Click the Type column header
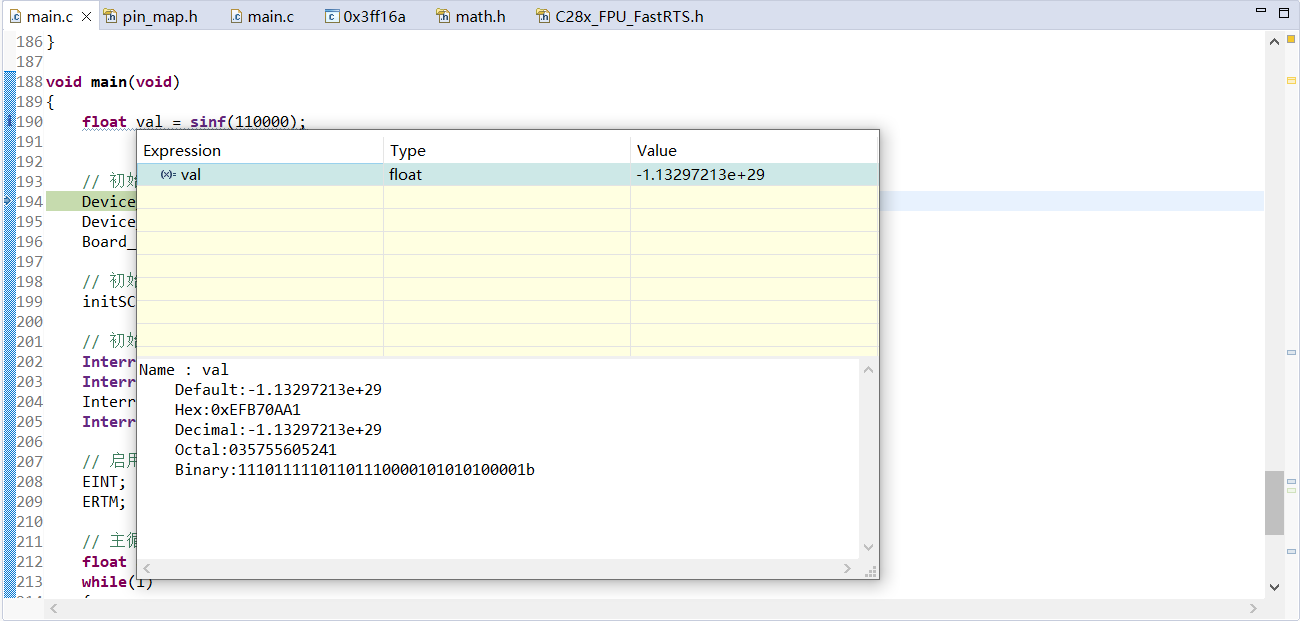This screenshot has width=1300, height=621. [x=407, y=151]
